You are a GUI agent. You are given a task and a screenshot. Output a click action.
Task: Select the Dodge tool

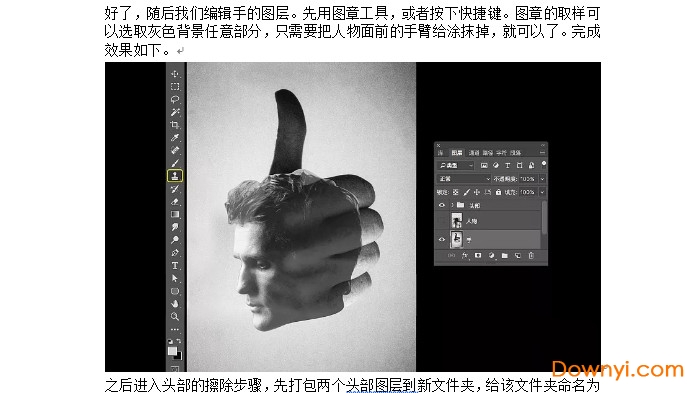175,240
